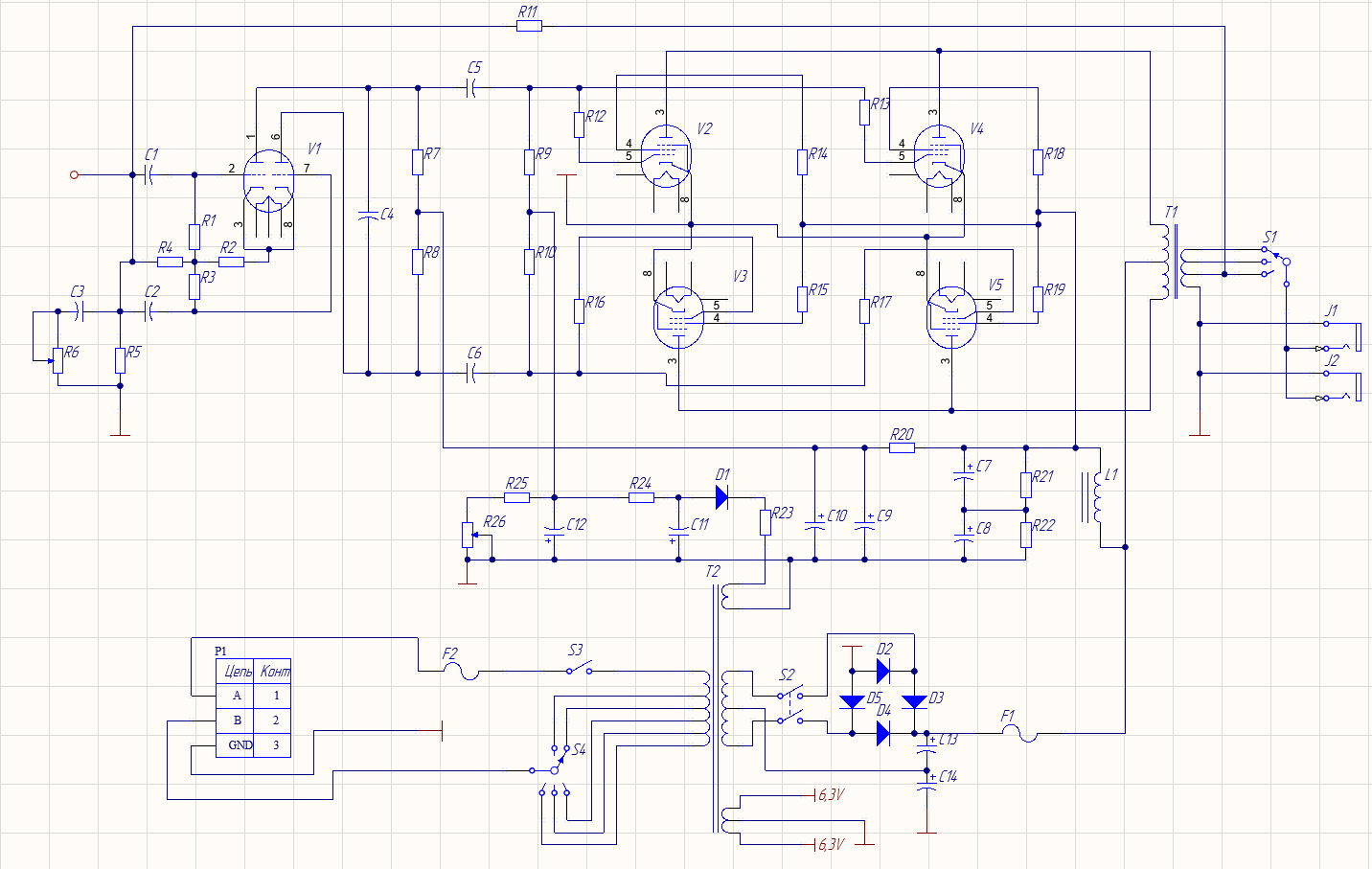Select the R24 resistor symbol
The image size is (1372, 869).
coord(641,497)
